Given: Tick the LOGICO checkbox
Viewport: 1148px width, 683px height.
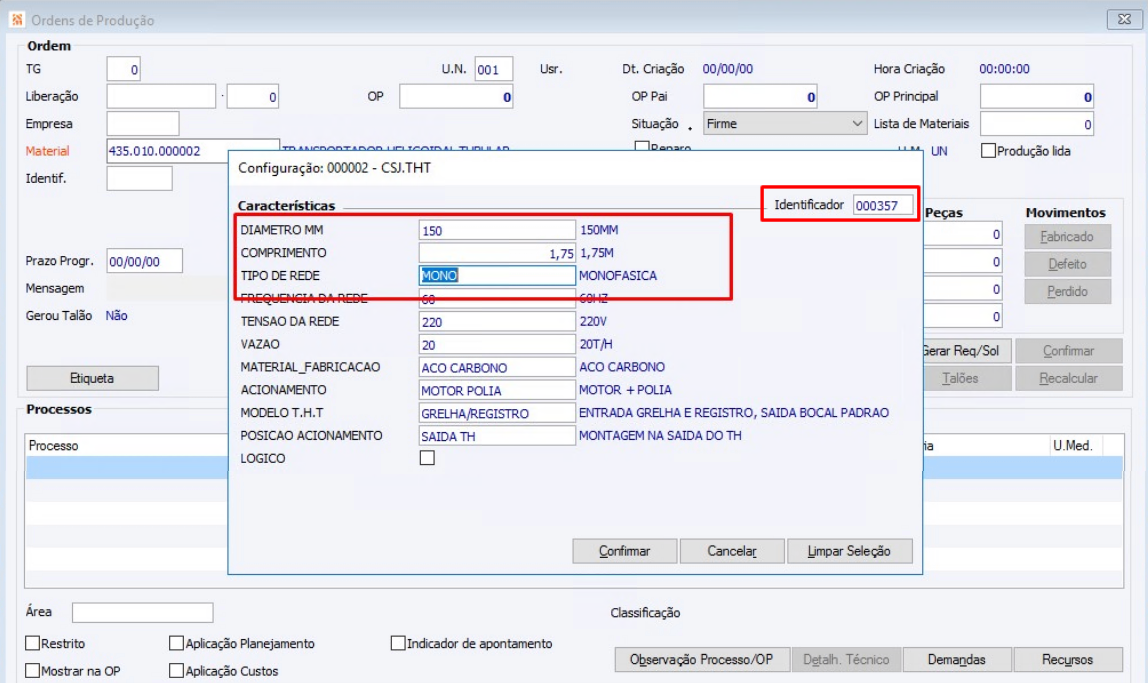Looking at the screenshot, I should 427,458.
